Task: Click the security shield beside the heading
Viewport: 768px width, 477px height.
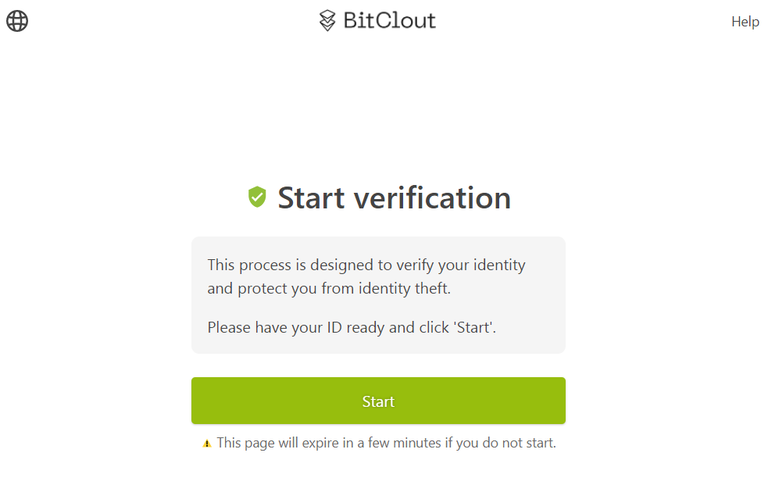Action: (x=257, y=197)
